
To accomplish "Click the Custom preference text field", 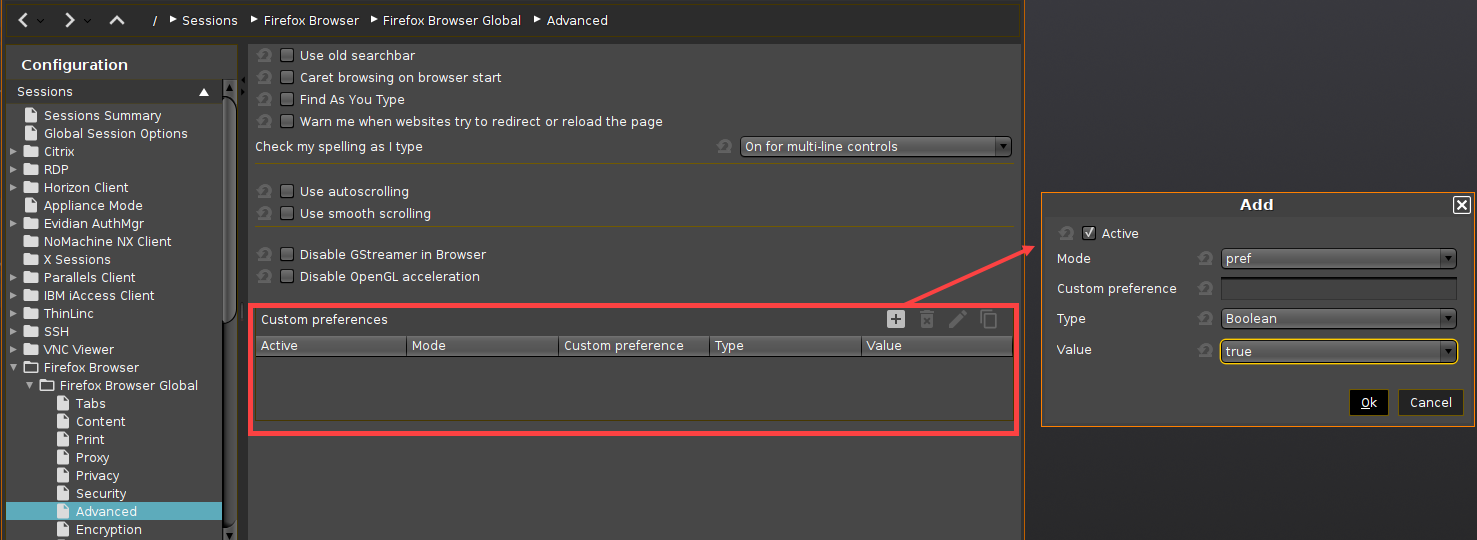I will (1338, 289).
